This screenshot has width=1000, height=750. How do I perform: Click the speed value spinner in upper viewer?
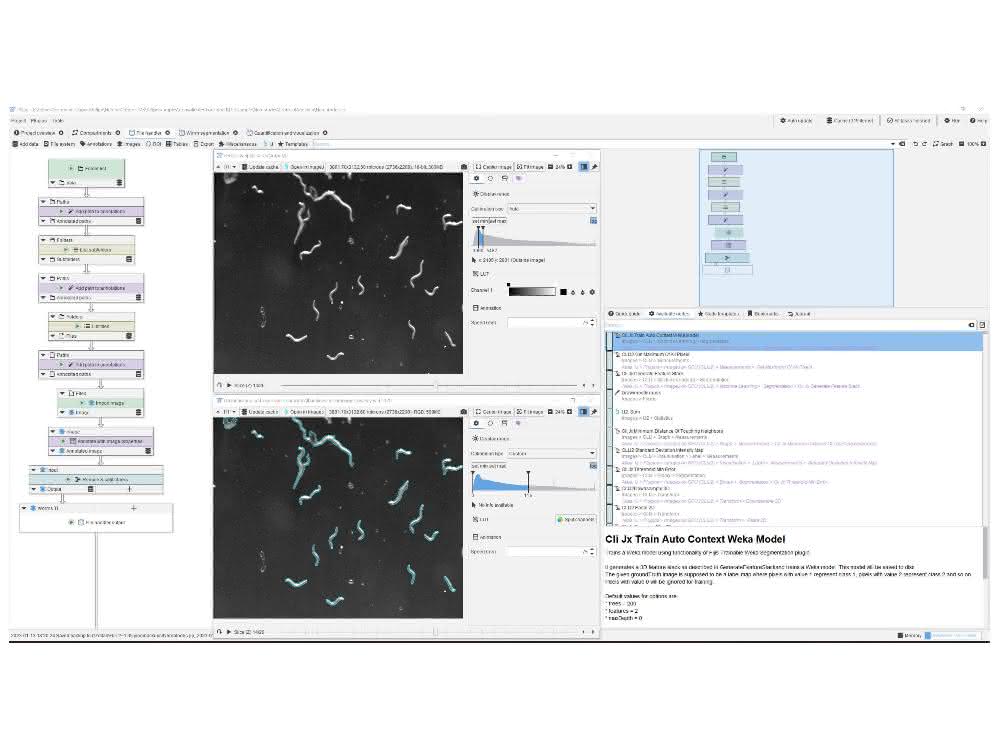click(x=552, y=323)
